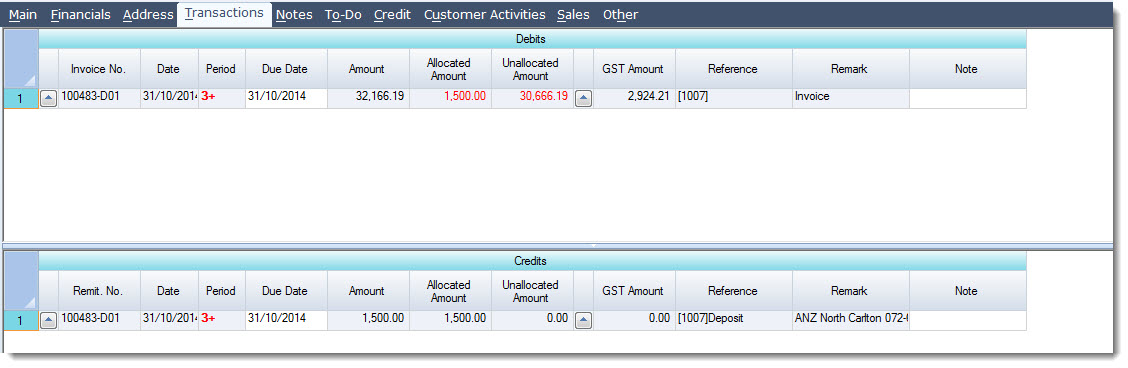Expand the Credits row arrow before Remit. No.
The width and height of the screenshot is (1128, 368).
[48, 321]
